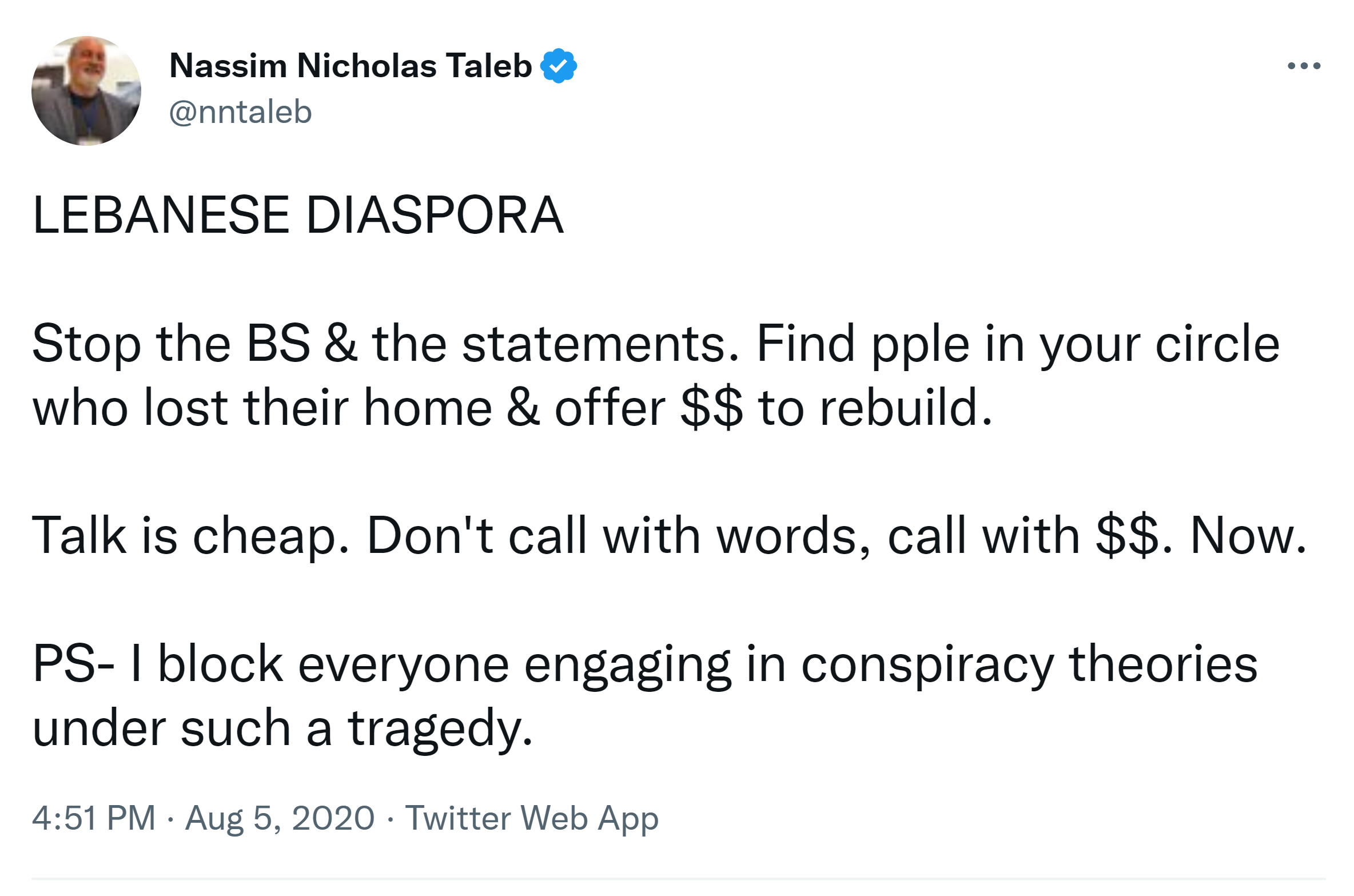Image resolution: width=1354 pixels, height=896 pixels.
Task: Click the words "conspiracy theories"
Action: [x=1029, y=664]
